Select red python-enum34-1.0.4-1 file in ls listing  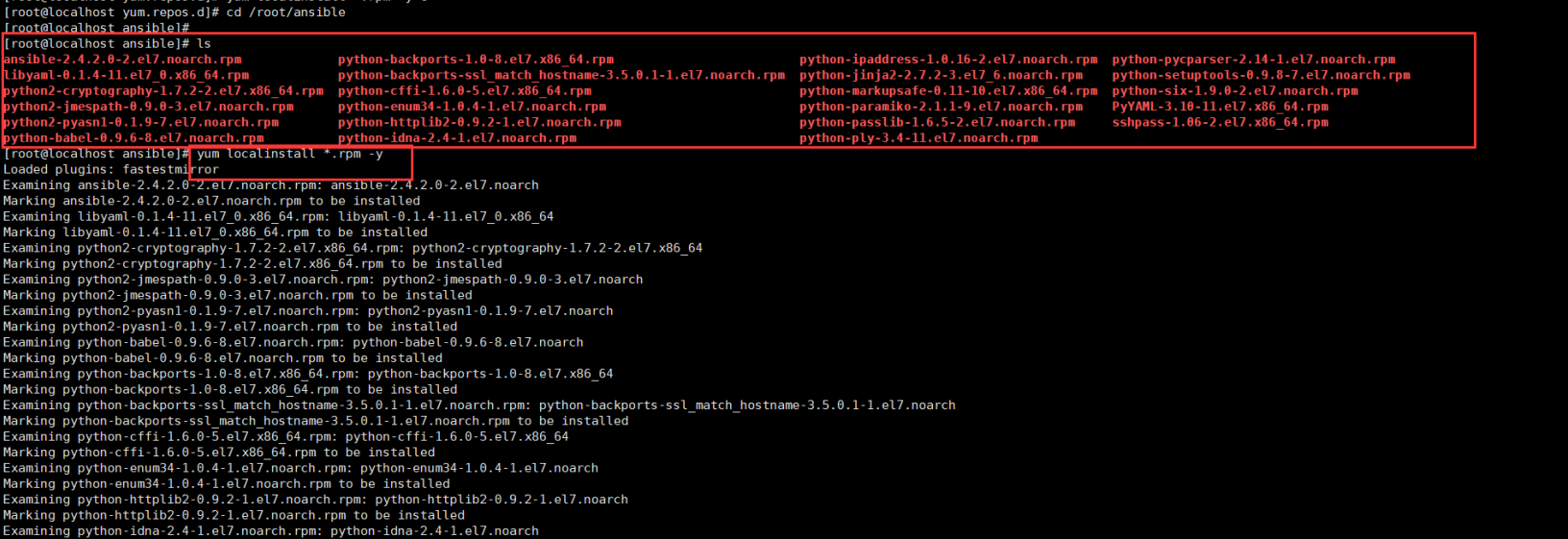coord(473,107)
